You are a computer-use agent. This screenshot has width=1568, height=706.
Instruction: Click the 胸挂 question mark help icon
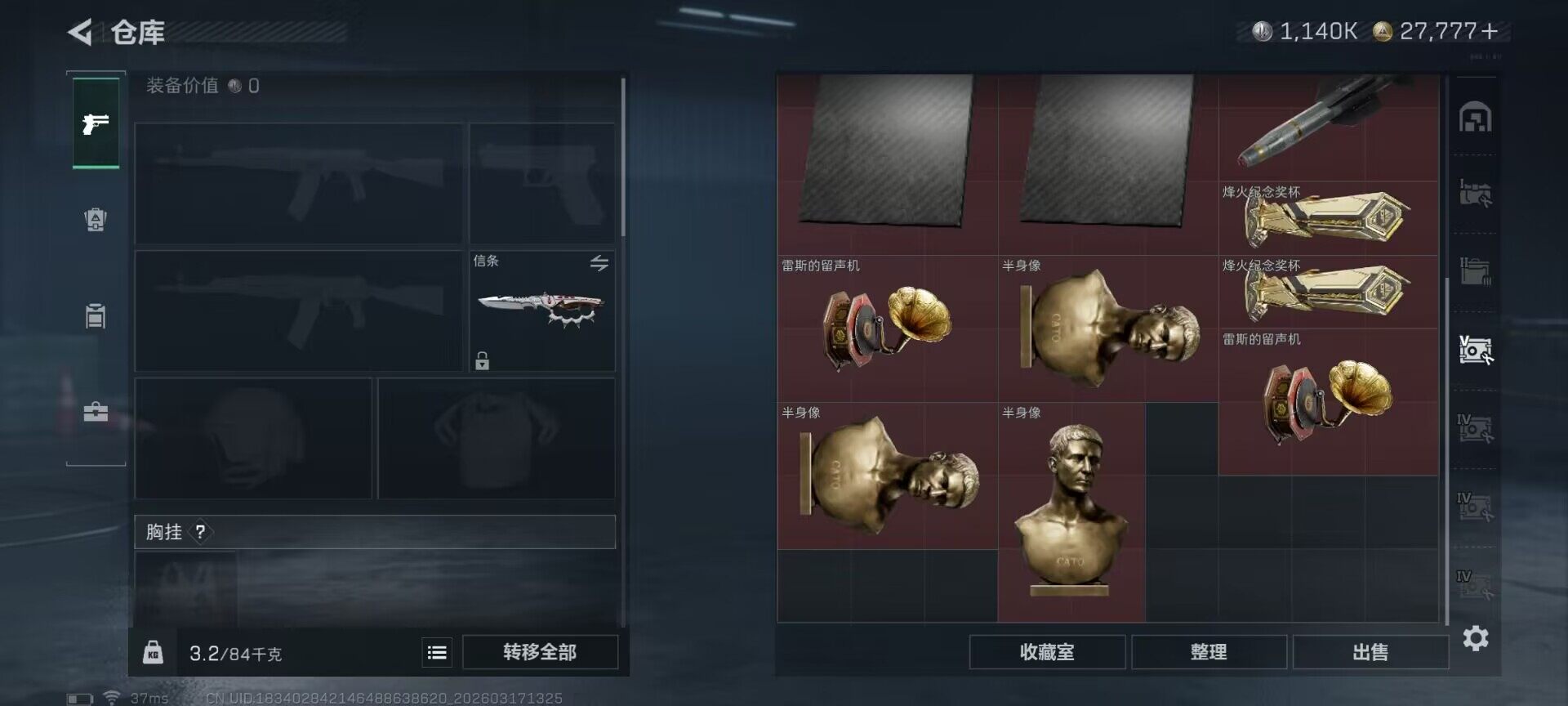pos(200,532)
